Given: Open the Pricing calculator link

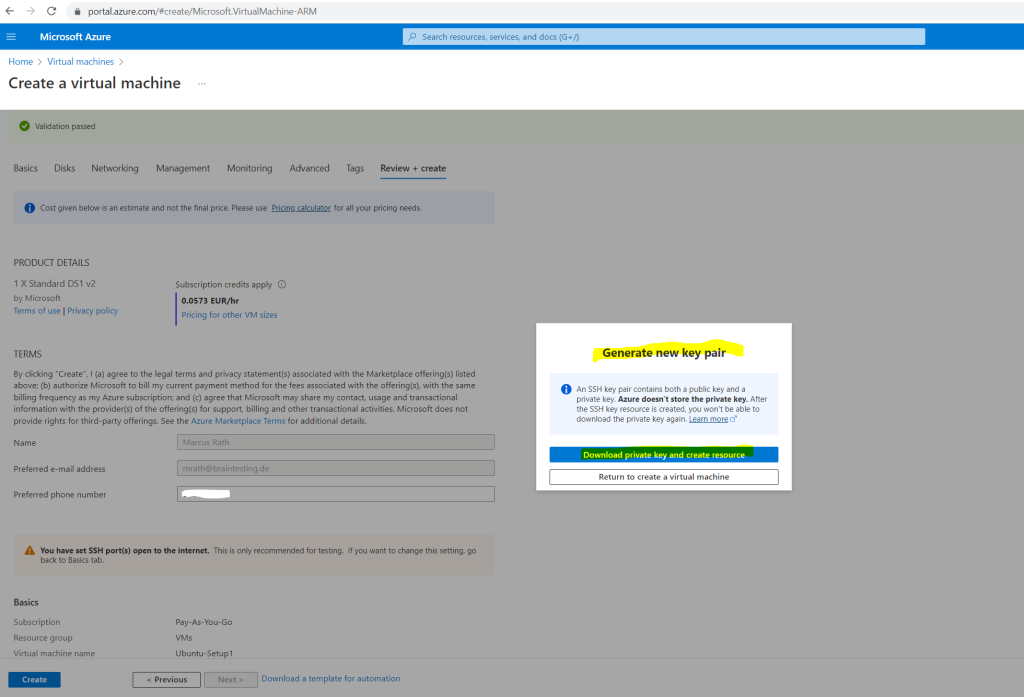Looking at the screenshot, I should pos(301,208).
